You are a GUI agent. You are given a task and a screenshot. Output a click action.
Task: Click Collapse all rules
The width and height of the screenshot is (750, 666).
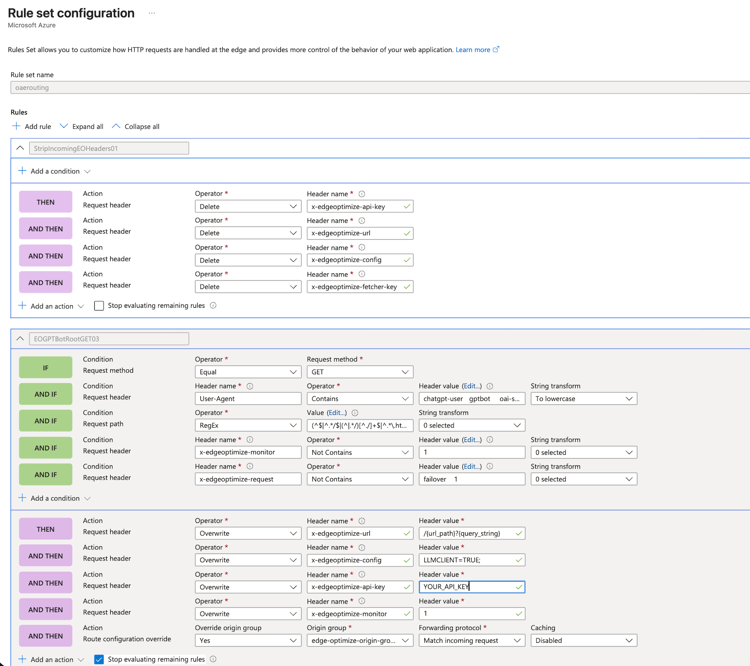[x=136, y=126]
